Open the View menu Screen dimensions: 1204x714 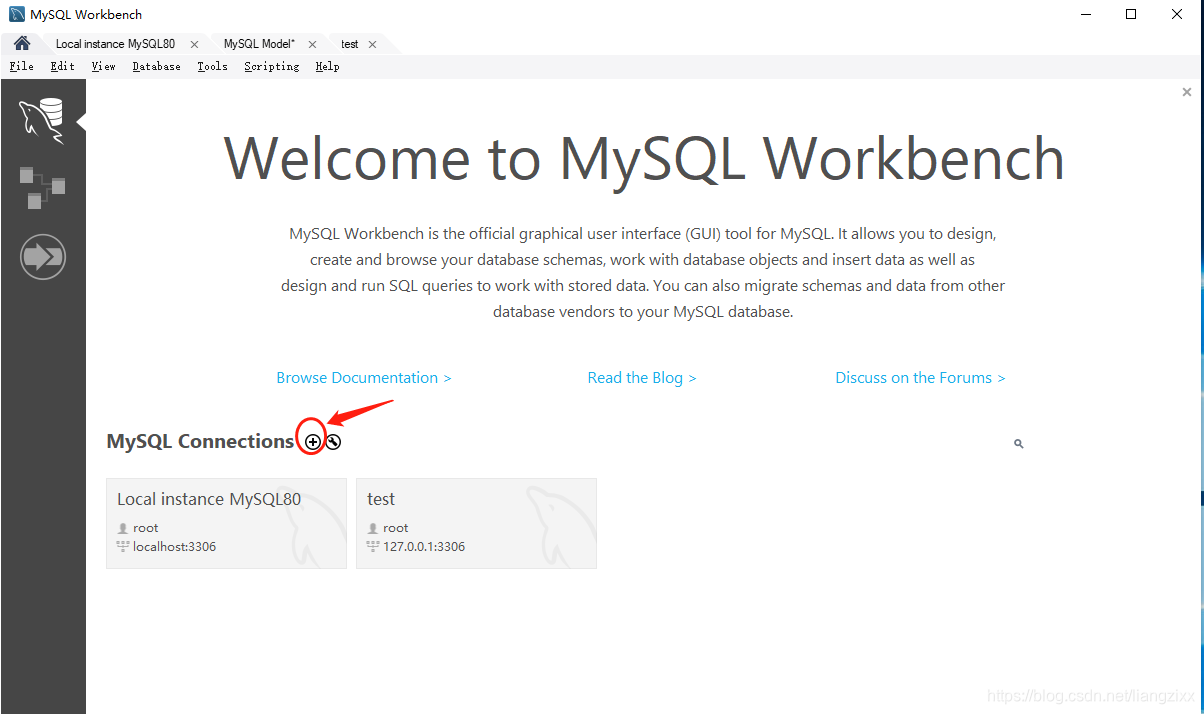[104, 66]
